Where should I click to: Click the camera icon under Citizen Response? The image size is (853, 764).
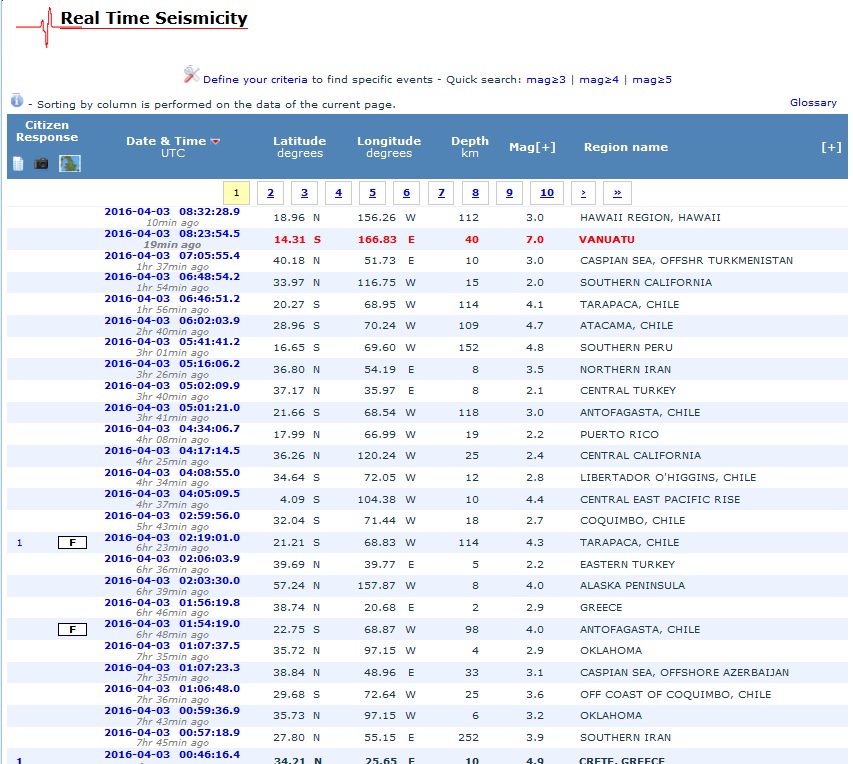(x=41, y=163)
